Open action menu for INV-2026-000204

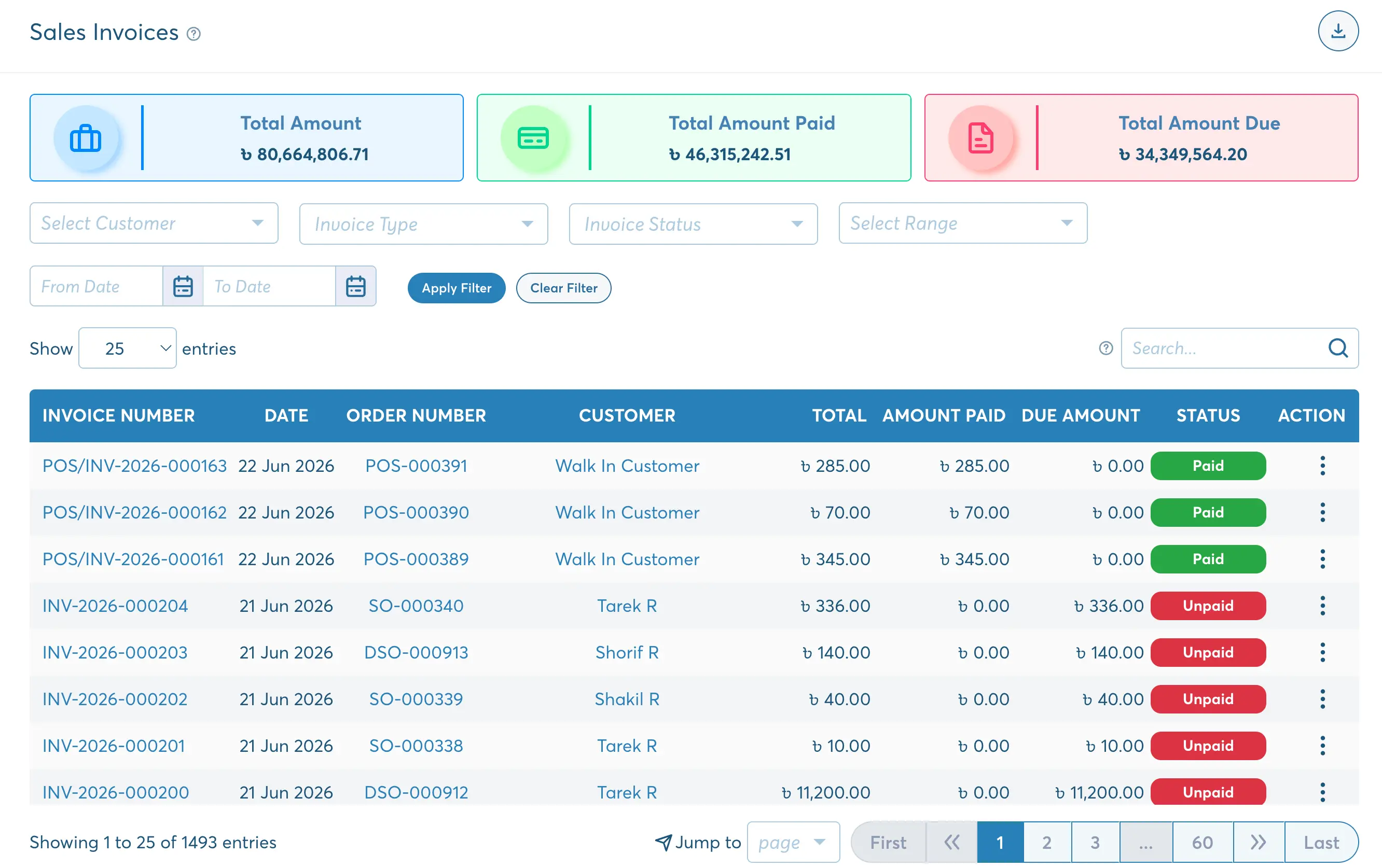point(1322,605)
